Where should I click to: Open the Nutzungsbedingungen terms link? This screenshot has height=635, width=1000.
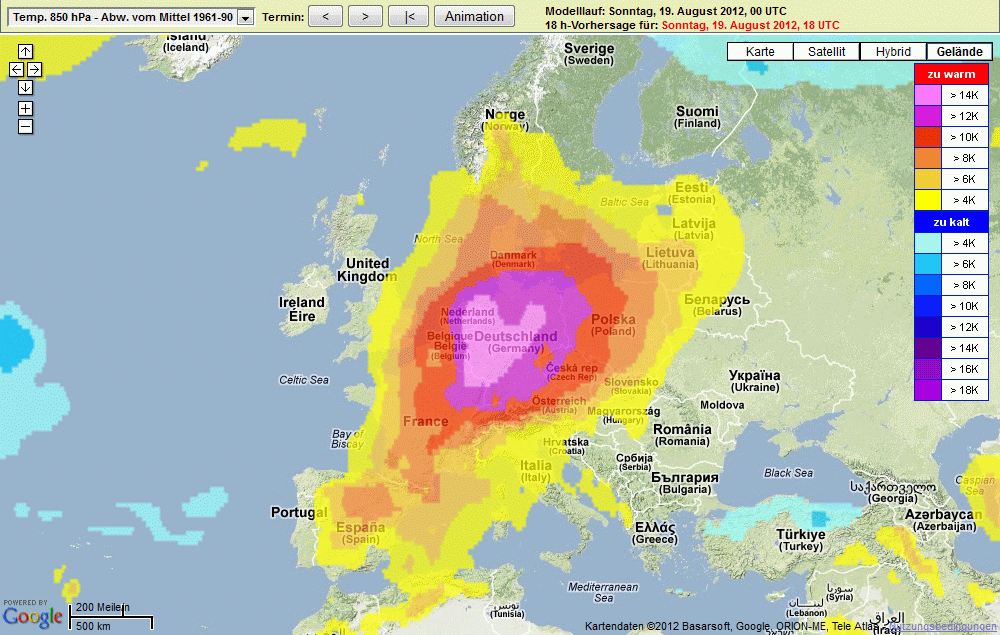pos(944,627)
